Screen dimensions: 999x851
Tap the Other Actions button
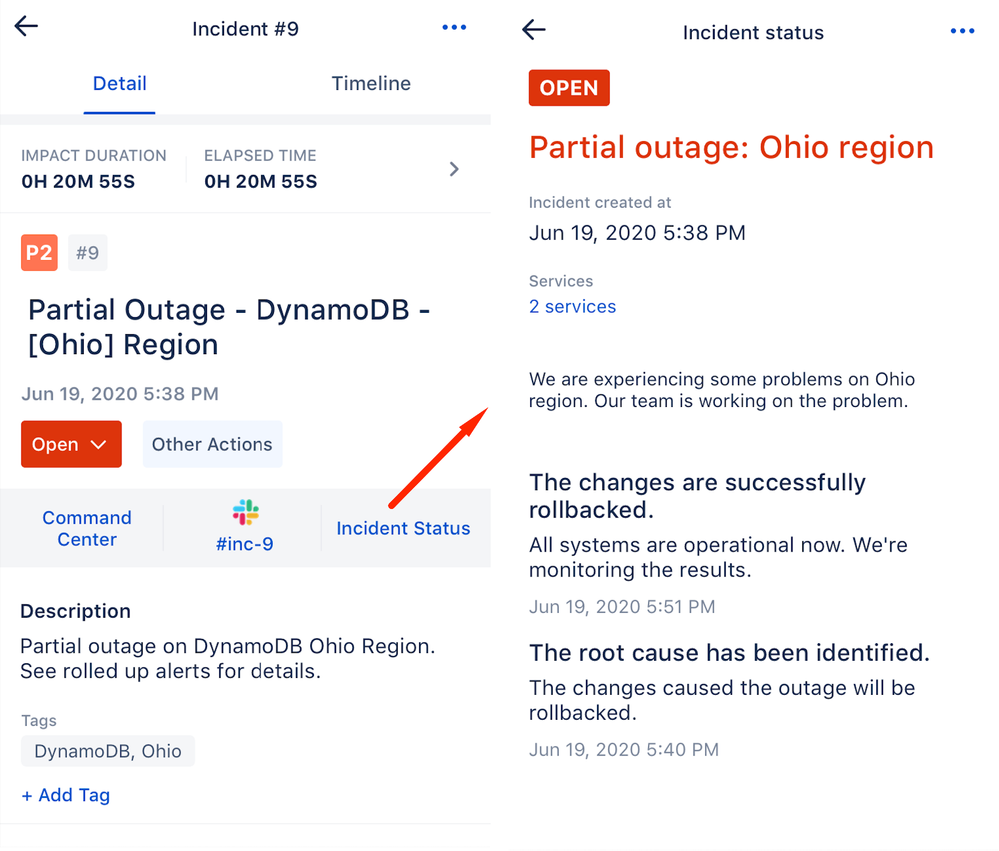pos(212,444)
